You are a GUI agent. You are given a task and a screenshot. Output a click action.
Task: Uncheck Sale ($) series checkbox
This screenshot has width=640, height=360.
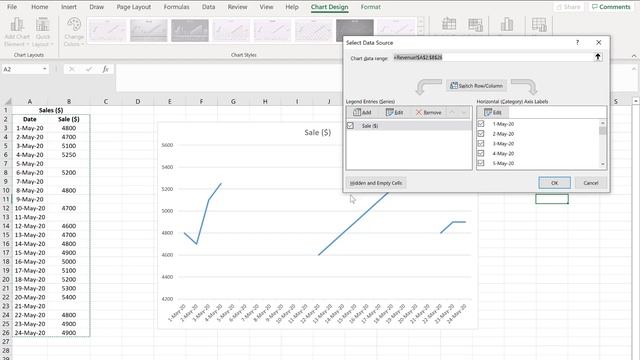(x=350, y=126)
